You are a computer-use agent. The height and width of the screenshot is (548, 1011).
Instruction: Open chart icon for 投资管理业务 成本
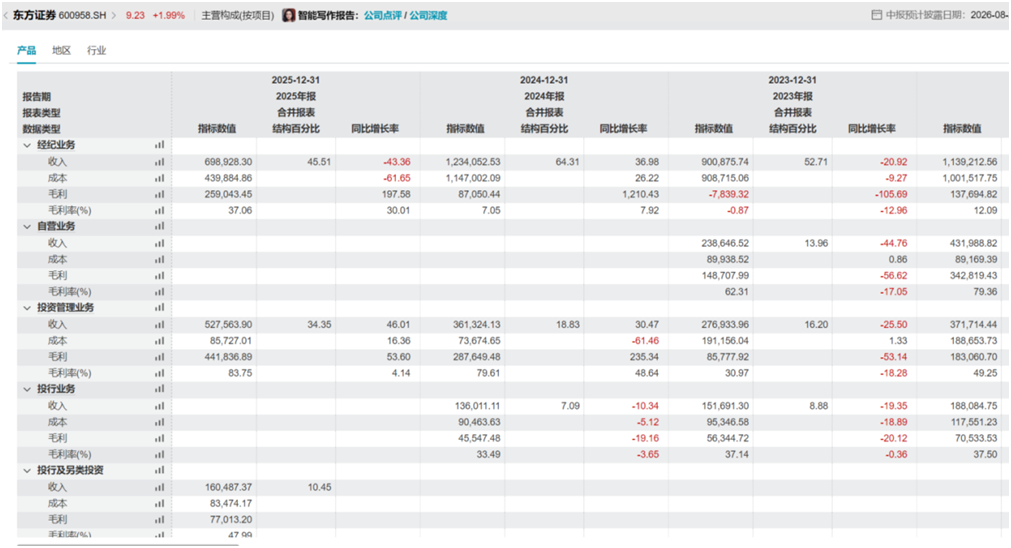tap(159, 341)
